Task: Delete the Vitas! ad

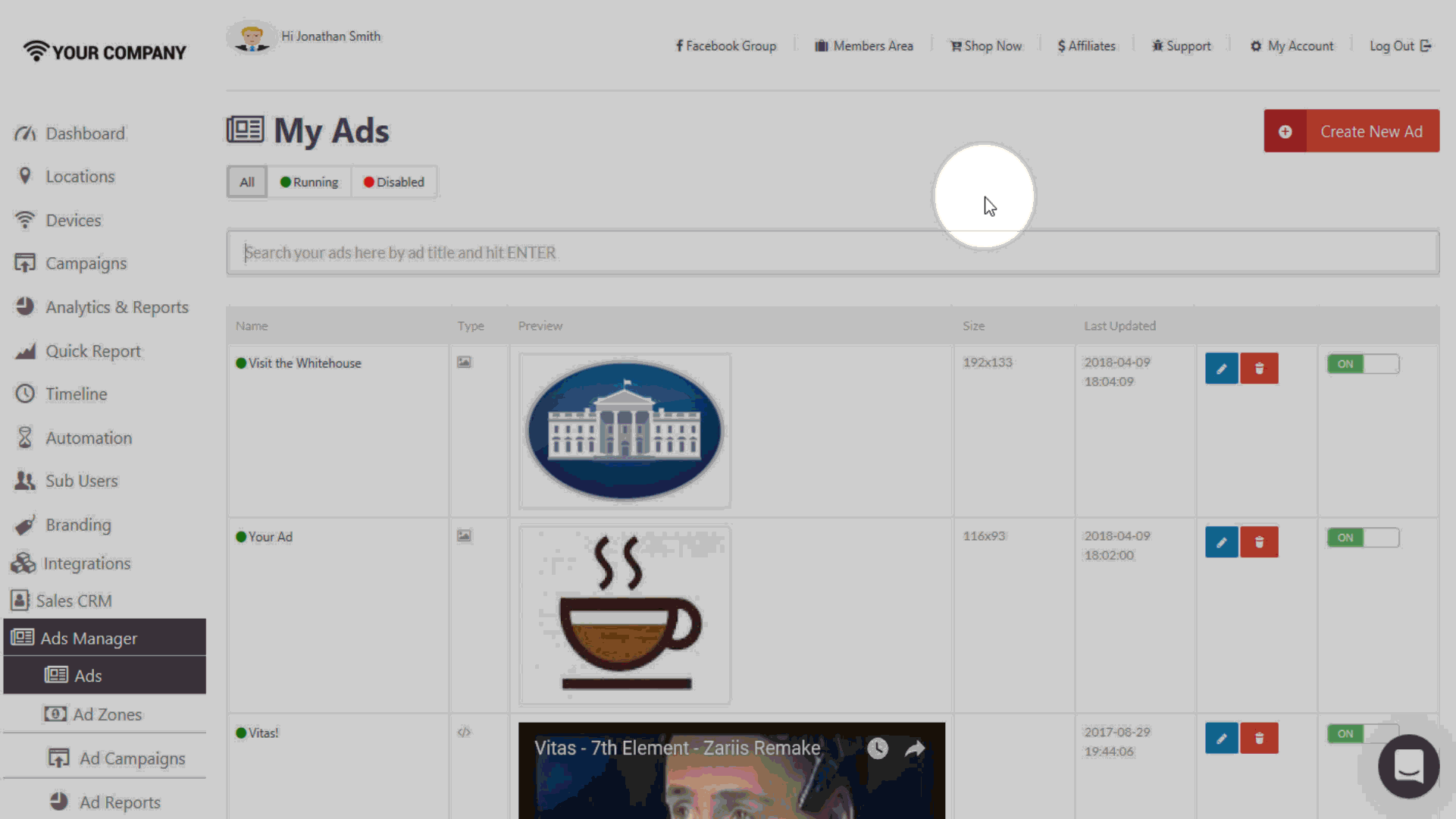Action: [x=1259, y=738]
